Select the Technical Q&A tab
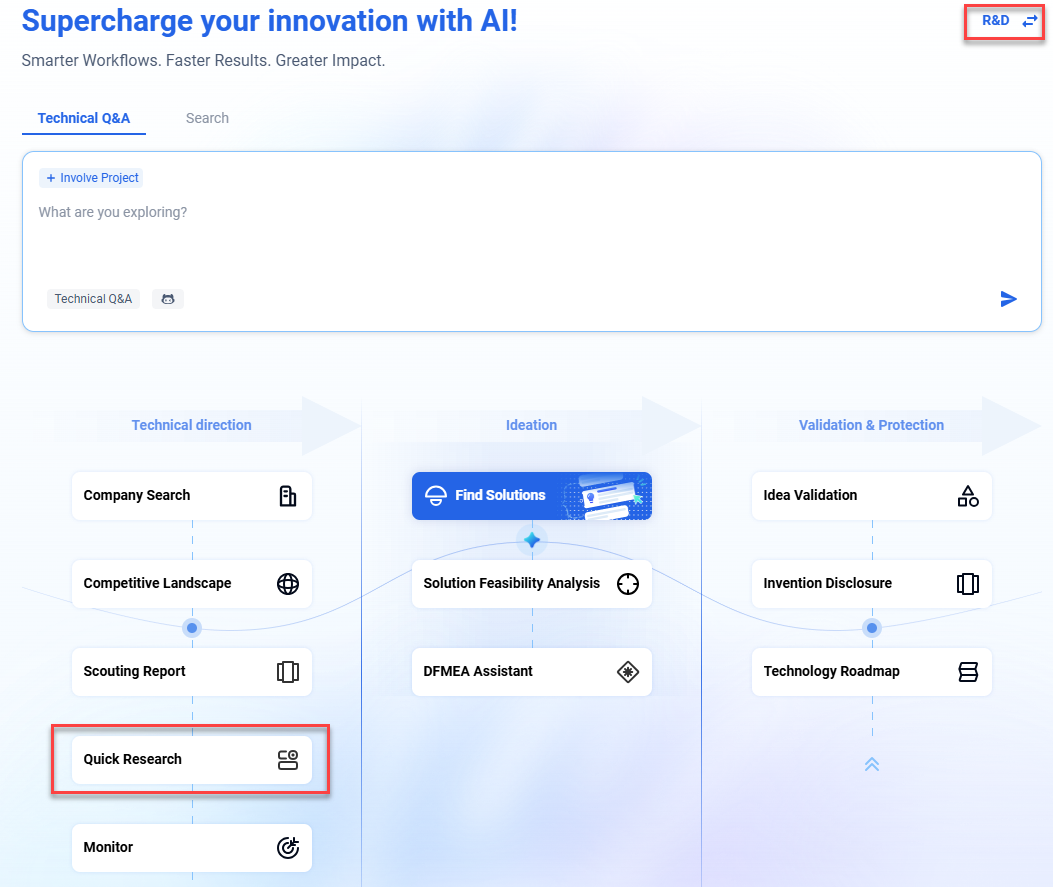Image resolution: width=1053 pixels, height=887 pixels. coord(84,118)
